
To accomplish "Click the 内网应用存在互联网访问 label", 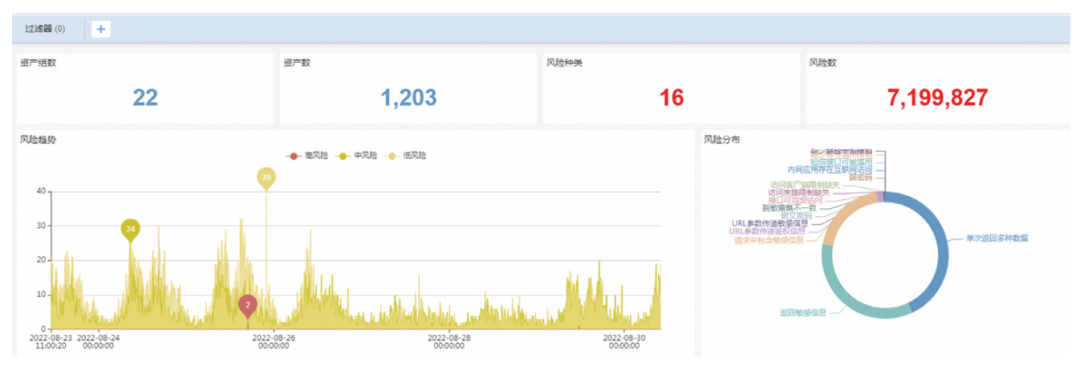I will (x=829, y=169).
